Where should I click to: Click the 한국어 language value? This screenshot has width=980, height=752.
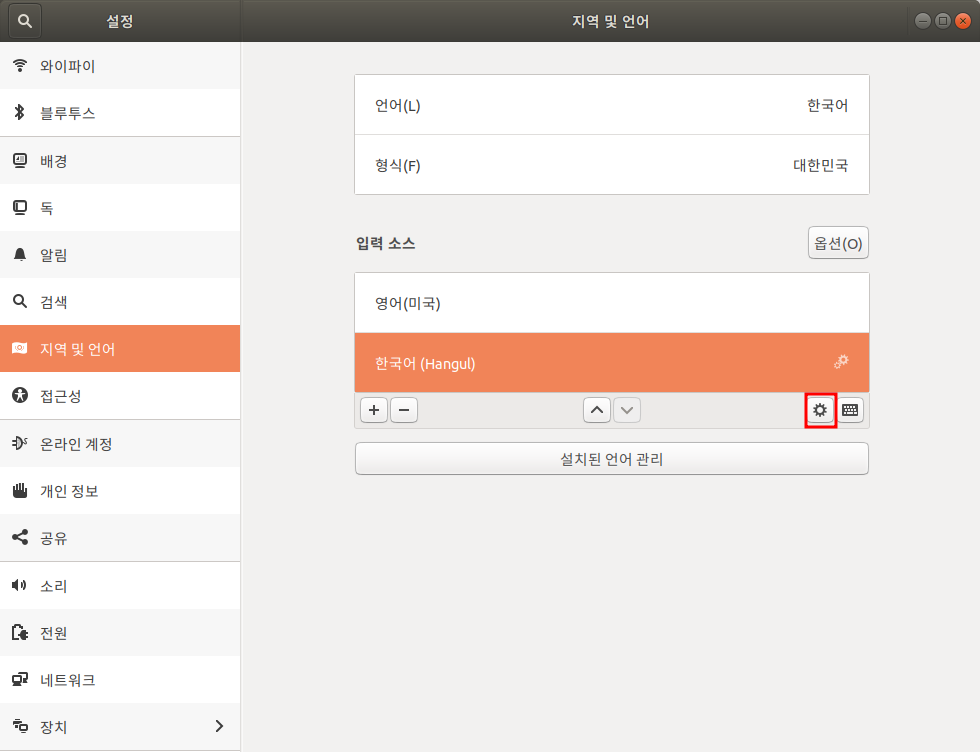[x=828, y=105]
